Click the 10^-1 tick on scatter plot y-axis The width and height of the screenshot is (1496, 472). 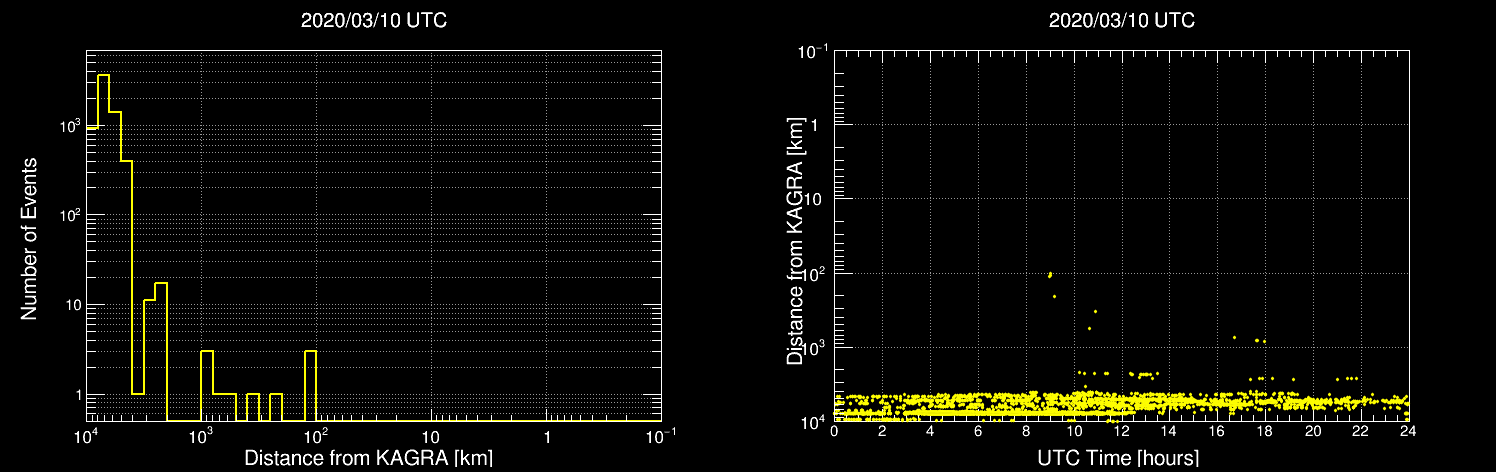point(813,49)
